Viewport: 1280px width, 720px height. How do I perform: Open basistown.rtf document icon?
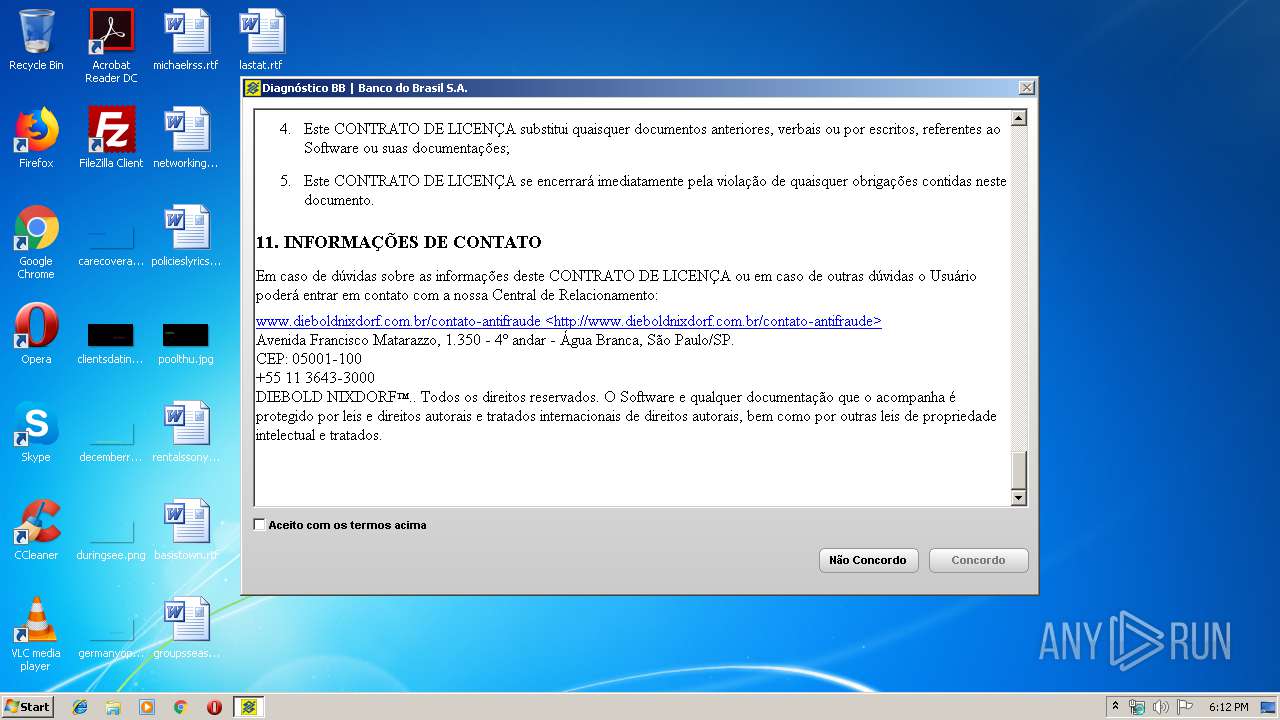click(x=186, y=530)
